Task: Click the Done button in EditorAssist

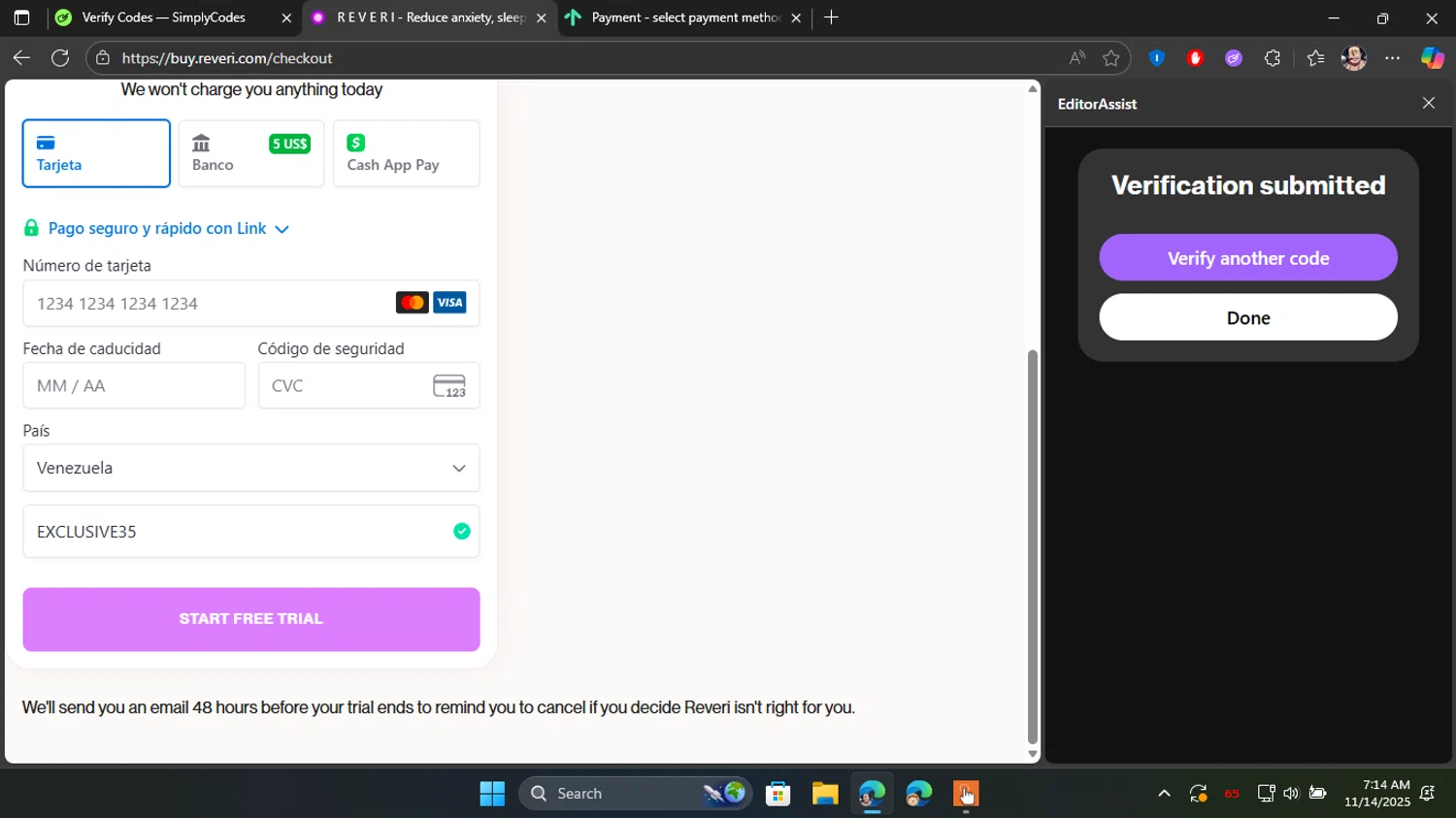Action: click(x=1248, y=317)
